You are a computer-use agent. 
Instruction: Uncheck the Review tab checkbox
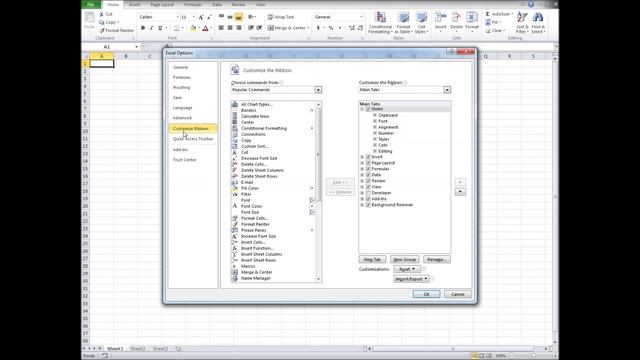368,181
